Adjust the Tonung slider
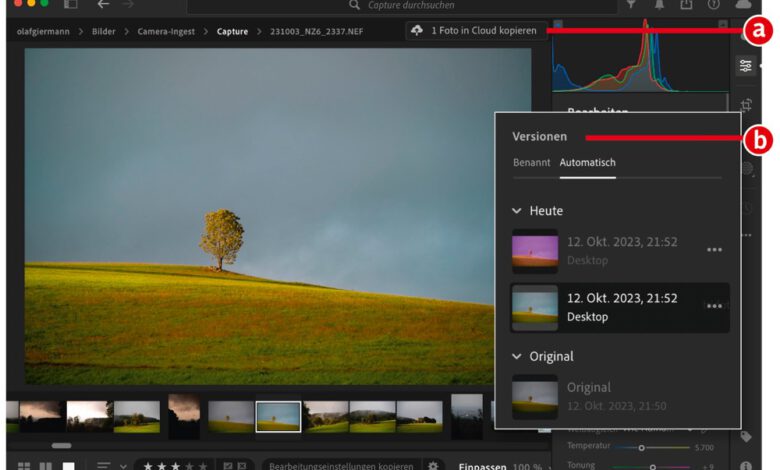Image resolution: width=780 pixels, height=470 pixels. point(652,467)
